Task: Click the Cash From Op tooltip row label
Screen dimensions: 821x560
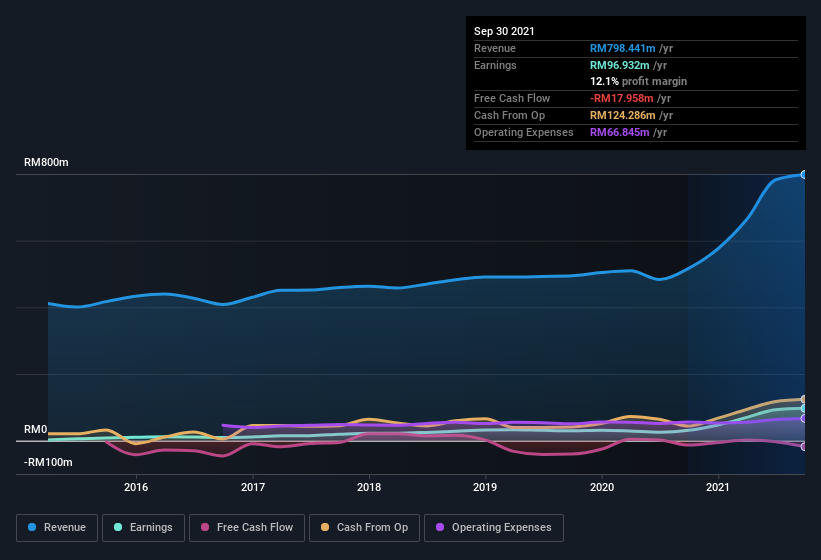Action: (509, 115)
